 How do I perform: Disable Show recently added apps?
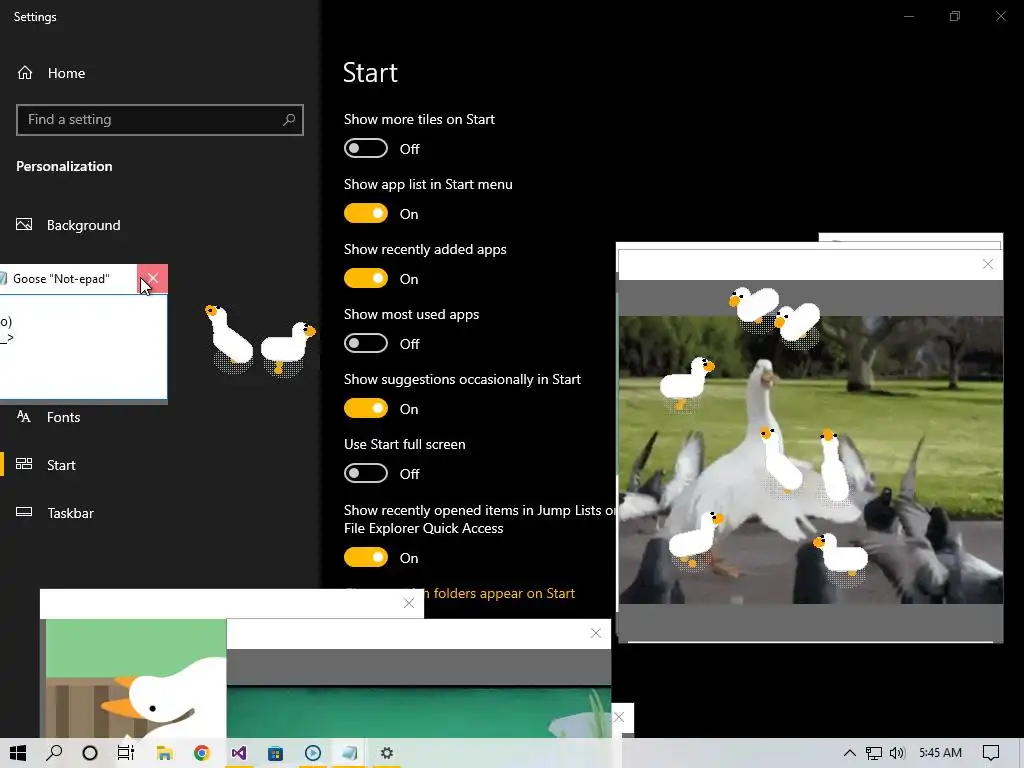click(x=366, y=278)
